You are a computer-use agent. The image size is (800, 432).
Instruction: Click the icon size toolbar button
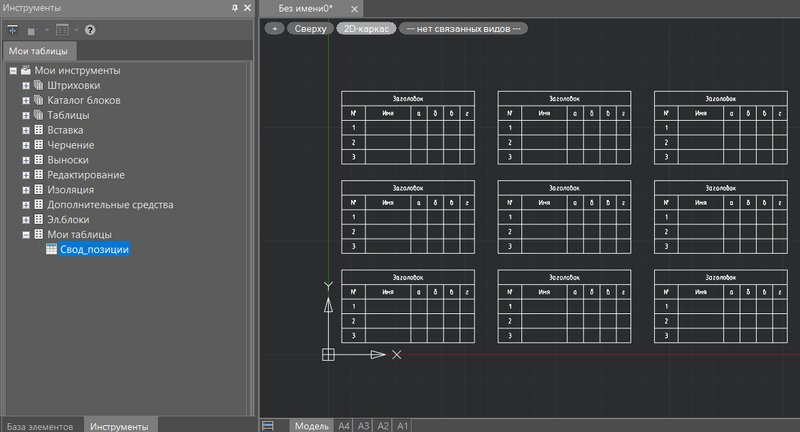click(x=33, y=30)
